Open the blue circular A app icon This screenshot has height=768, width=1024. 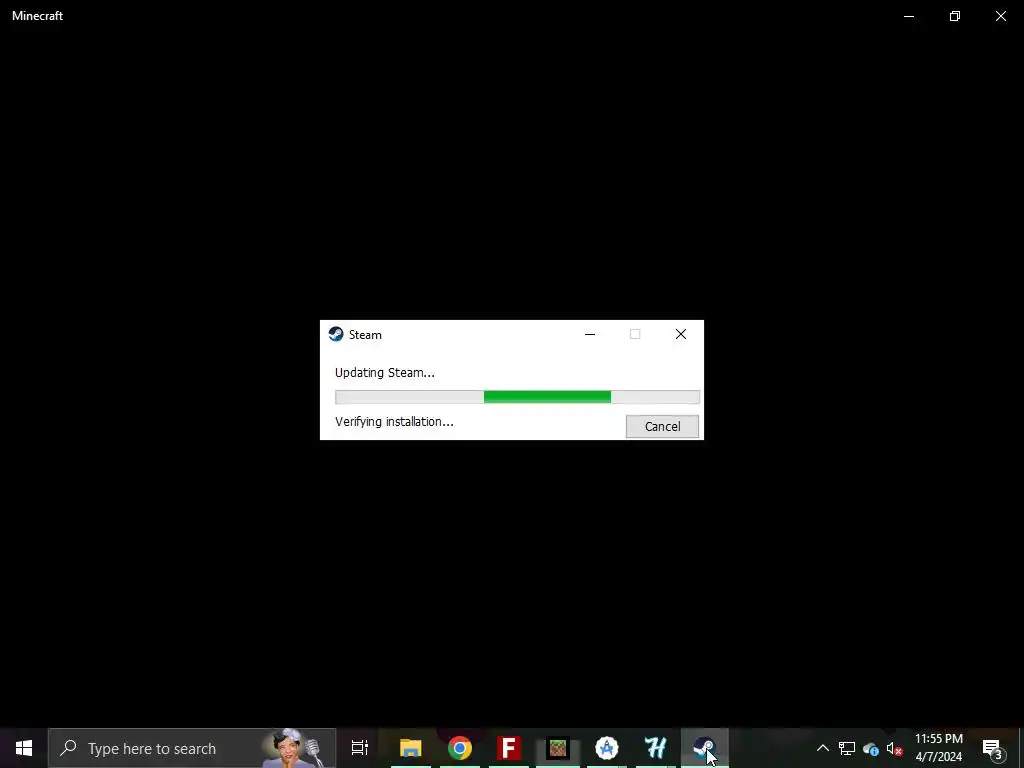(607, 748)
